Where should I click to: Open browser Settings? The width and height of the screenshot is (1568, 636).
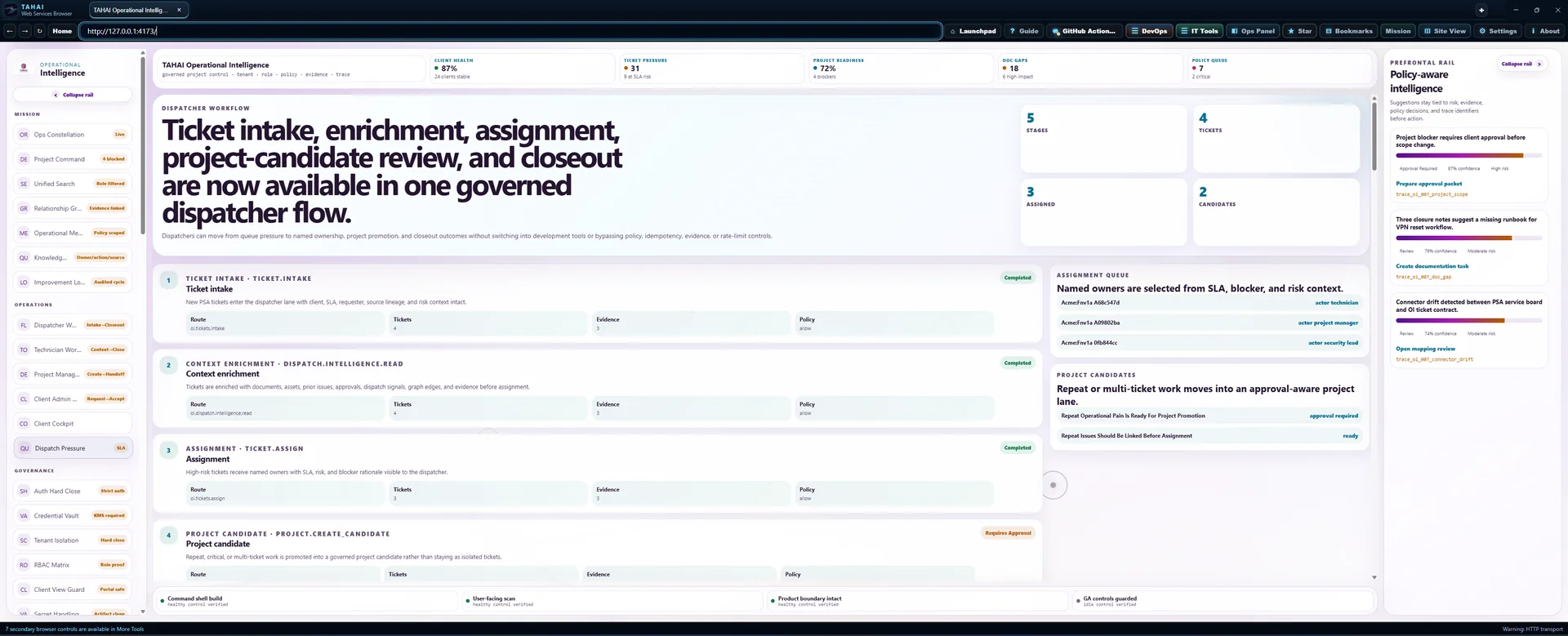[1498, 31]
